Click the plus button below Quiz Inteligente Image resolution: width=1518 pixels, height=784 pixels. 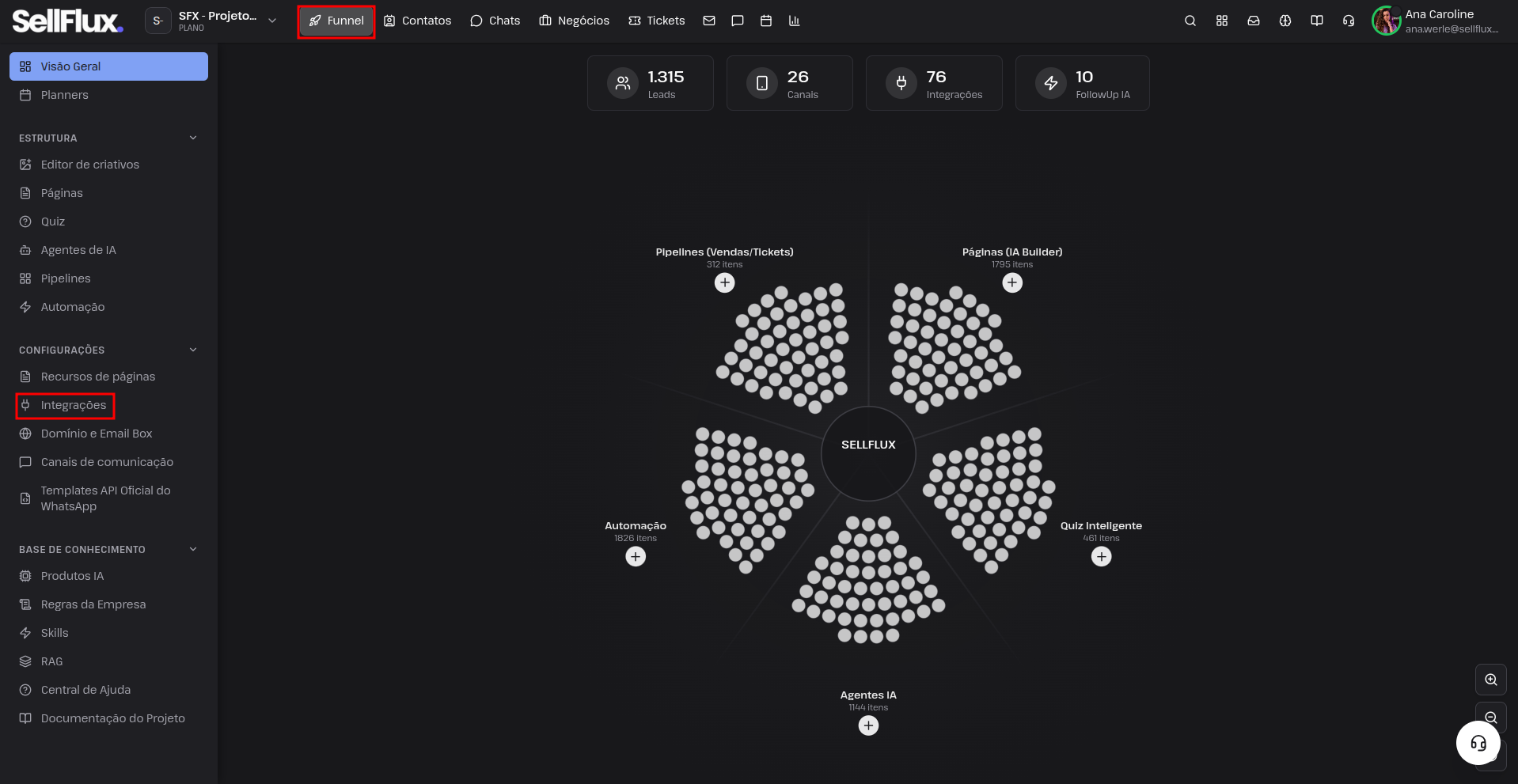coord(1102,556)
